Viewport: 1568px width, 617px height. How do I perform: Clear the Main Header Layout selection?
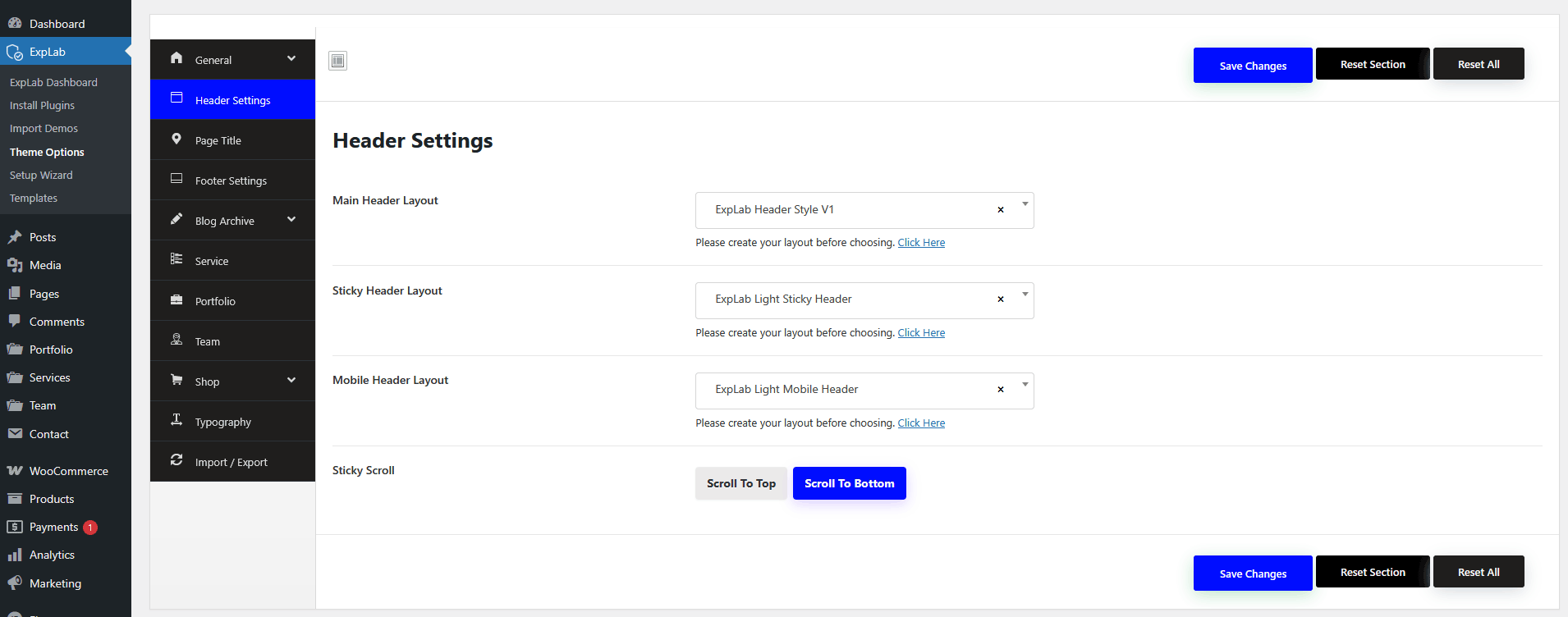(1000, 210)
